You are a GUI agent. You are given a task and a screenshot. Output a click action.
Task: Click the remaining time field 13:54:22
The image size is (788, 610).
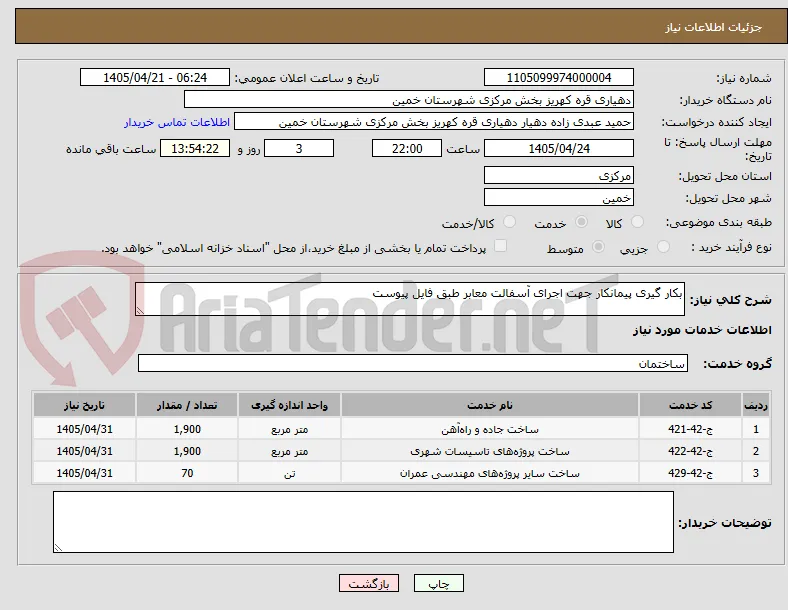point(195,148)
